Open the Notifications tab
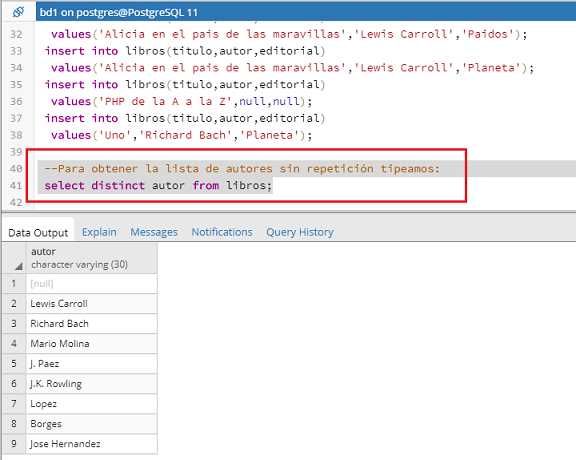 [x=222, y=232]
